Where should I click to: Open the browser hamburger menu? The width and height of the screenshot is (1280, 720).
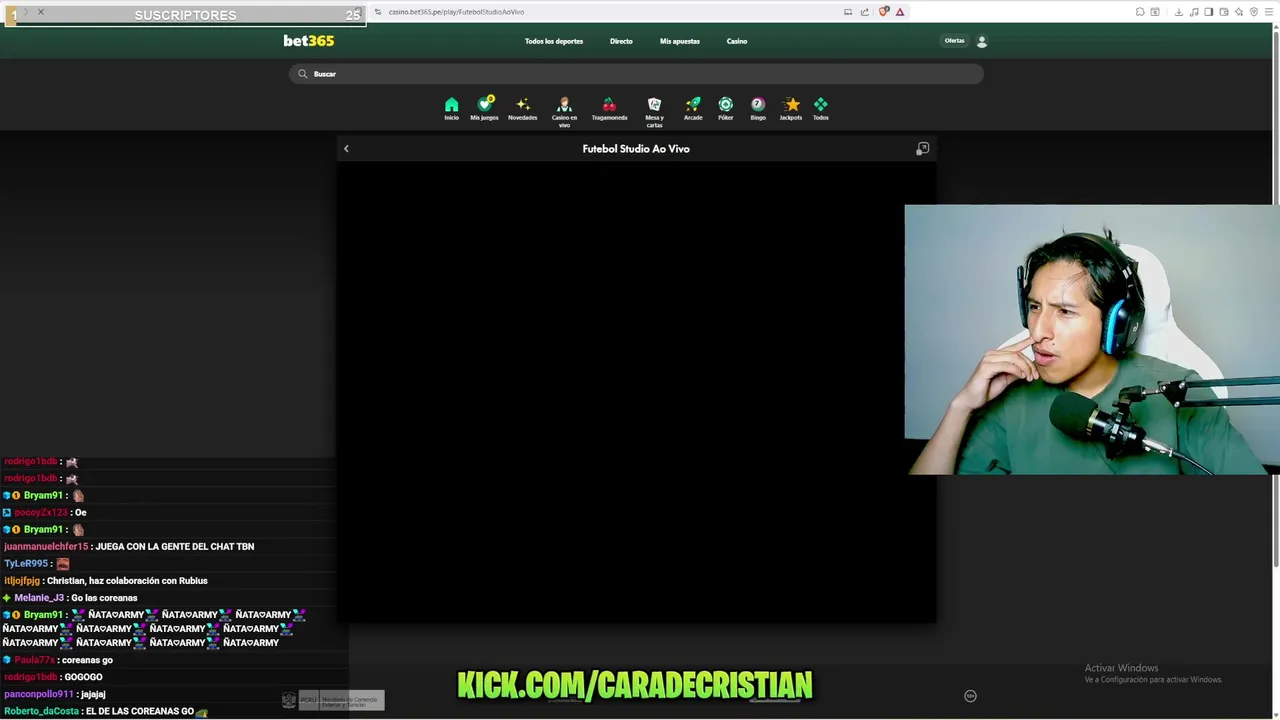click(1269, 12)
